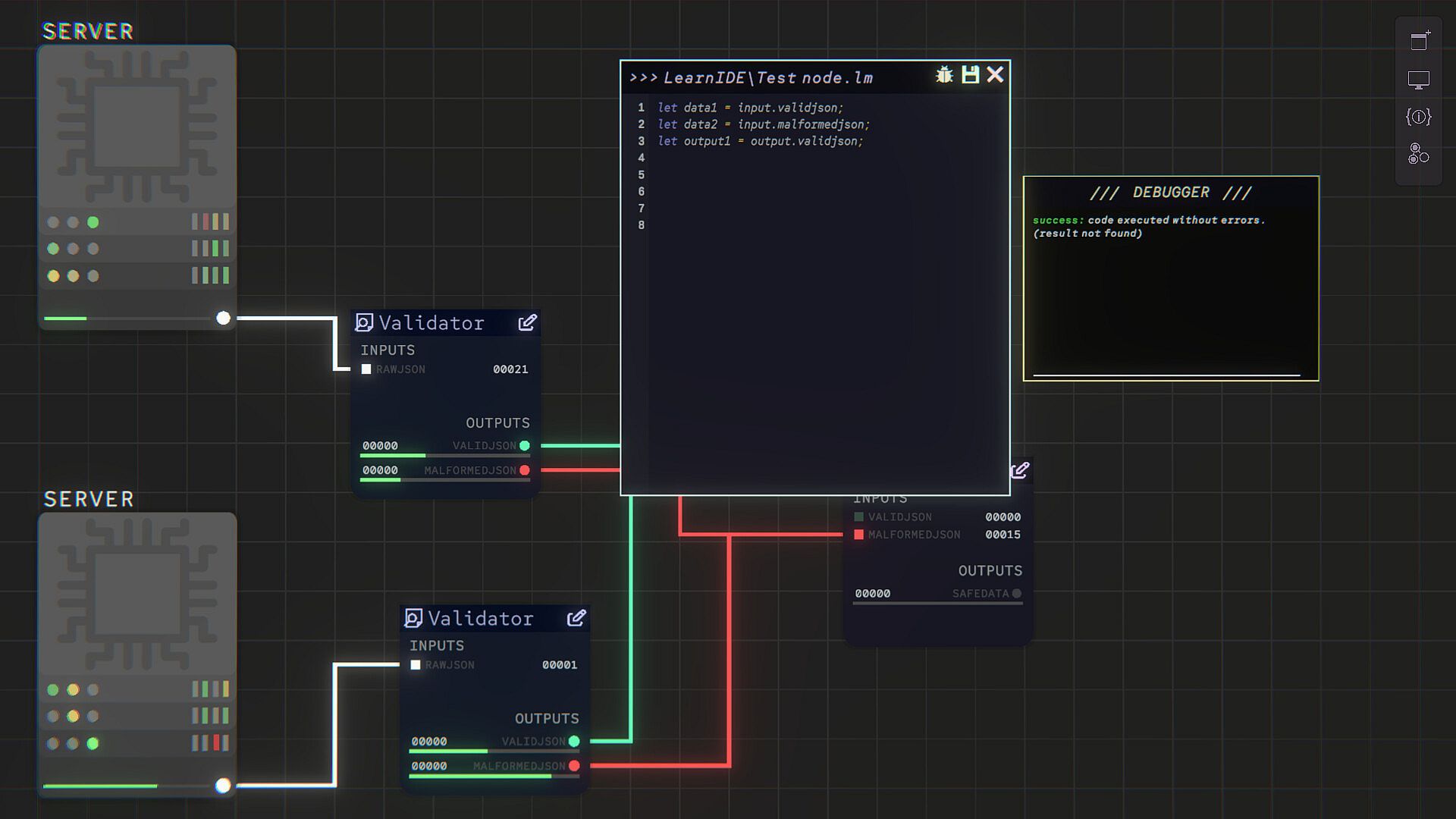Click the LearnIDE Test node.lm title
The image size is (1456, 819).
pyautogui.click(x=767, y=77)
